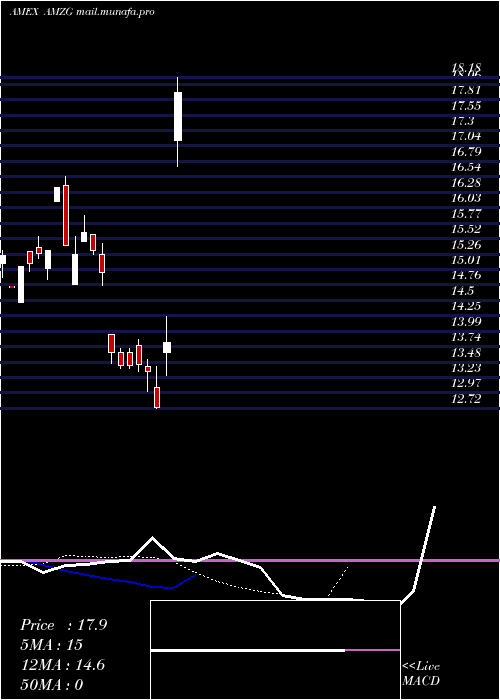Viewport: 500px width, 700px height.
Task: Click the 5MA : 15 readout
Action: [x=51, y=645]
